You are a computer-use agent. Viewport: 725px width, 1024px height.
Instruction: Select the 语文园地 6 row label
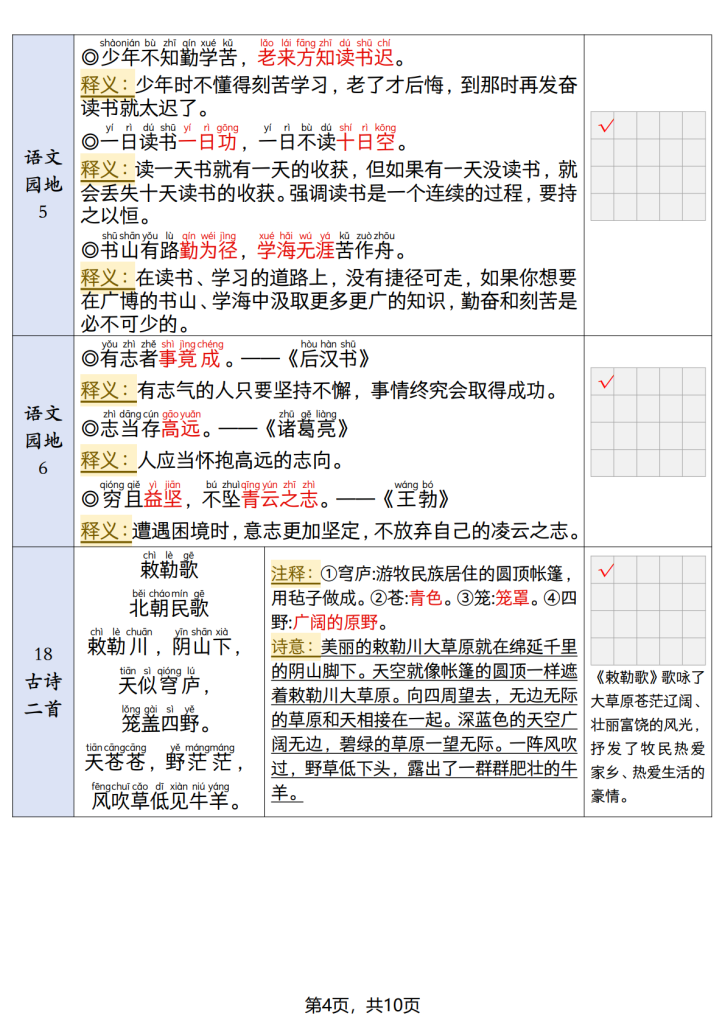coord(42,440)
